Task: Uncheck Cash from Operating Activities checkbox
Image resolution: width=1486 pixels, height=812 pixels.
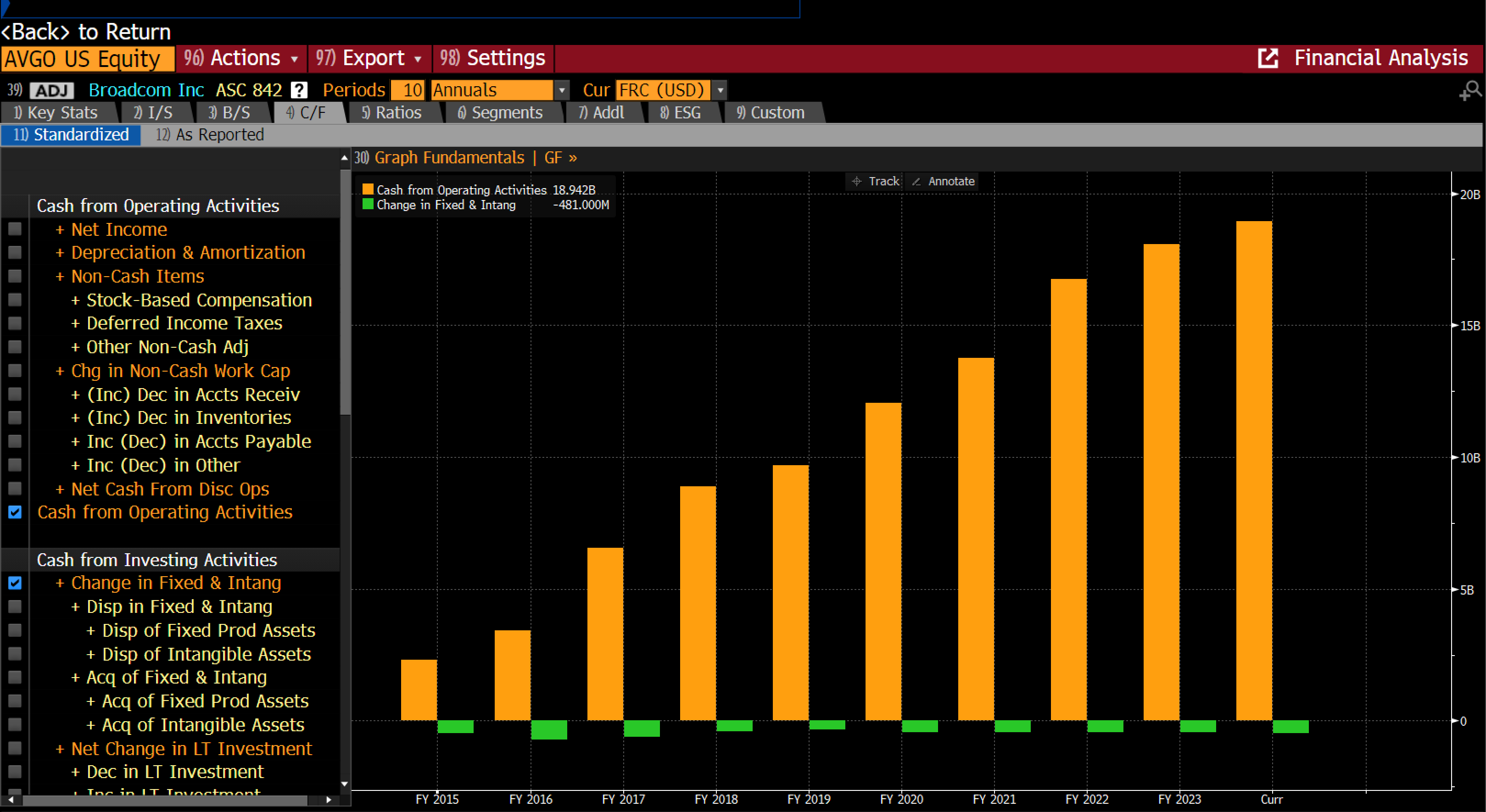Action: 15,512
